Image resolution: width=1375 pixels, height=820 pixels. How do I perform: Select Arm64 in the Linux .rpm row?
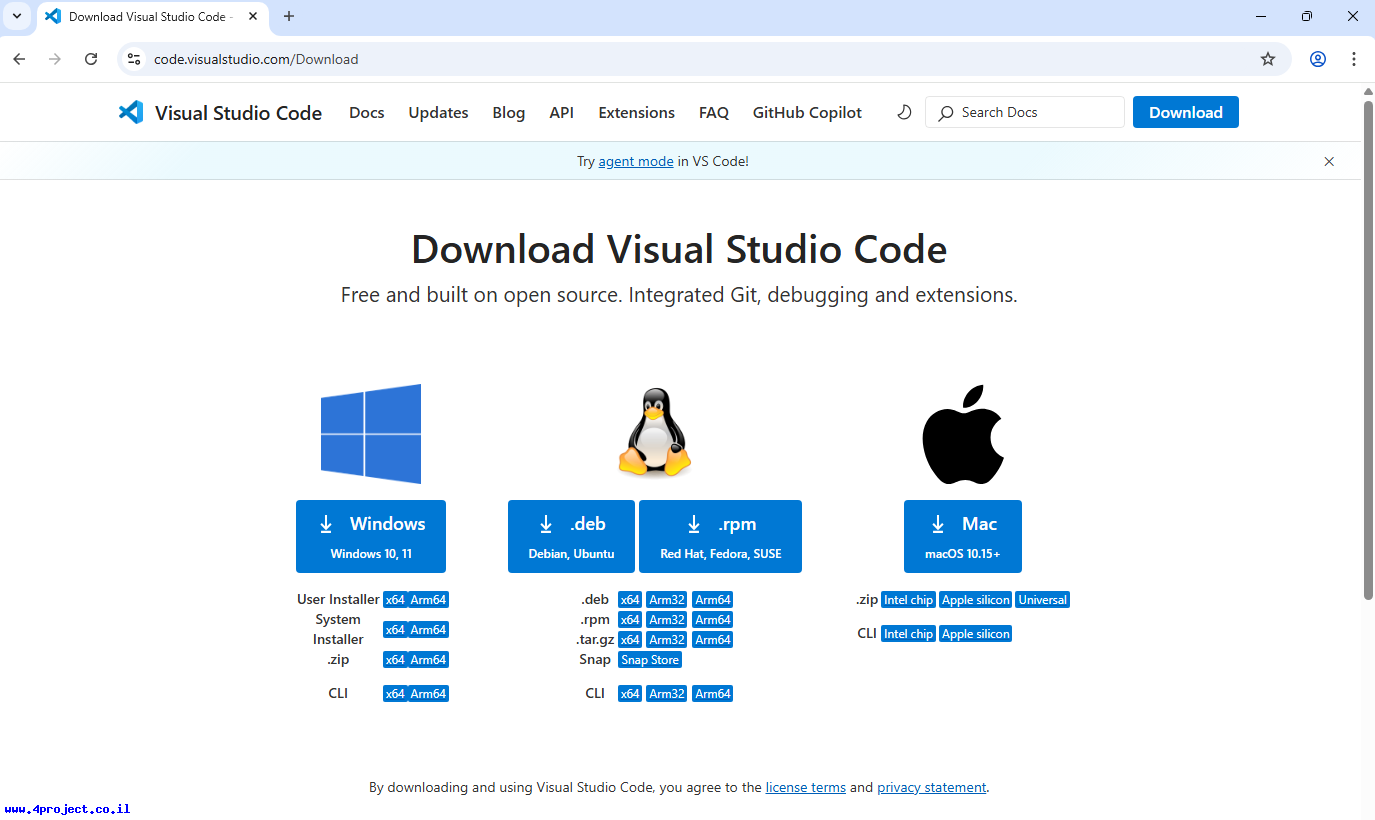point(713,620)
